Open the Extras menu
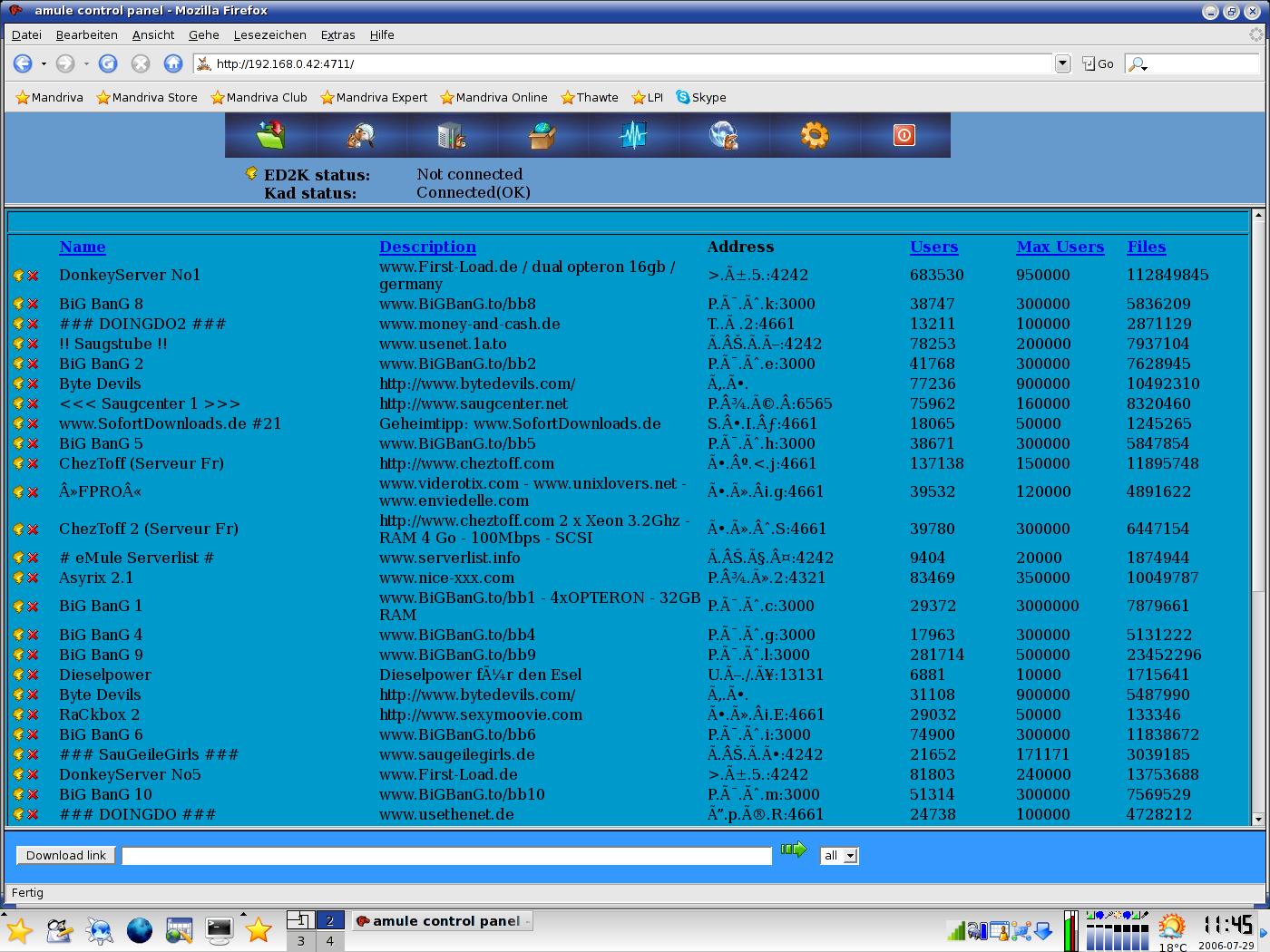The width and height of the screenshot is (1270, 952). click(337, 34)
